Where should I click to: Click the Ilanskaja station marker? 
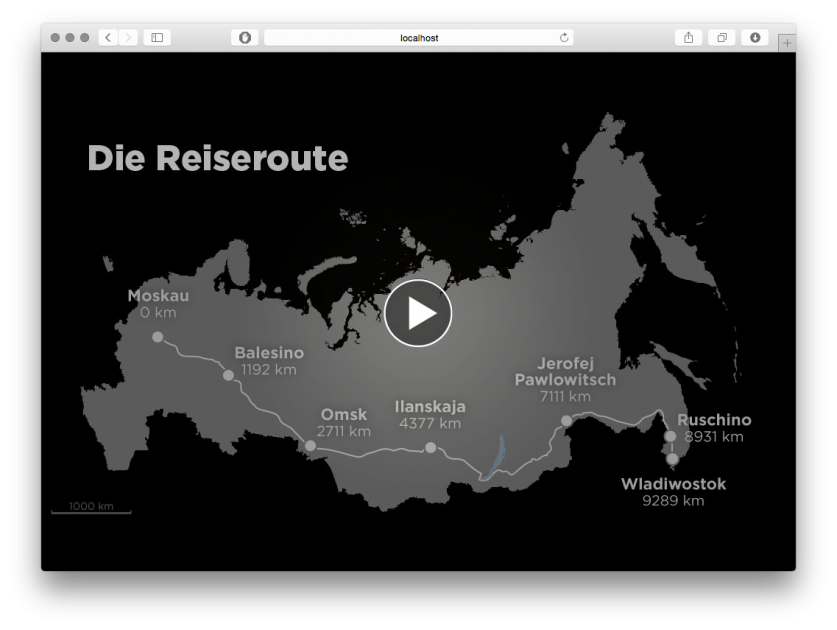(x=431, y=447)
